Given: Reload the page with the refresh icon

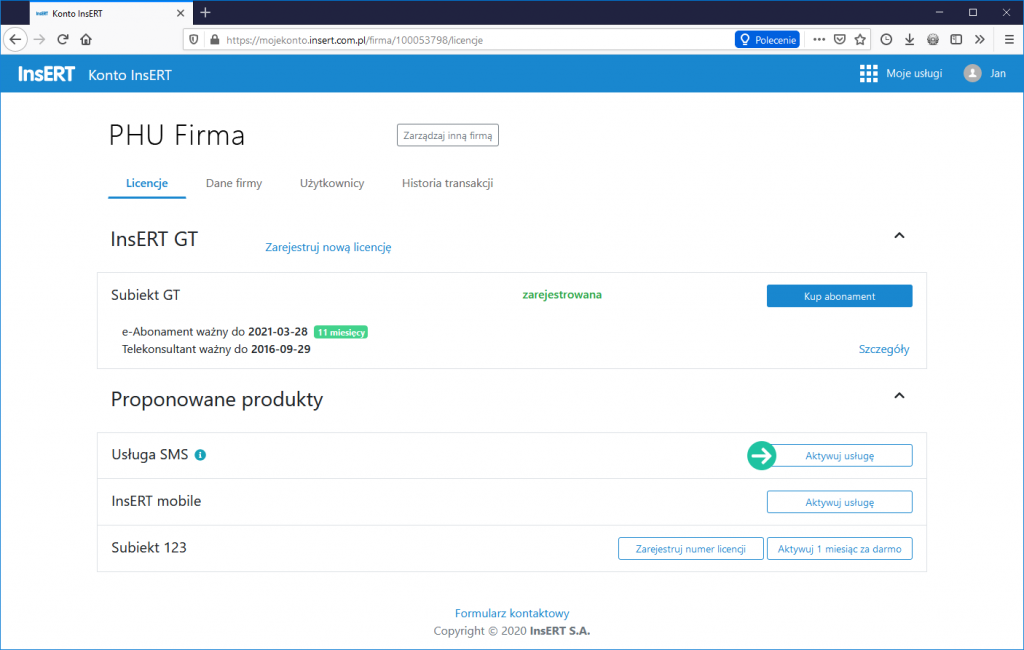Looking at the screenshot, I should 63,39.
